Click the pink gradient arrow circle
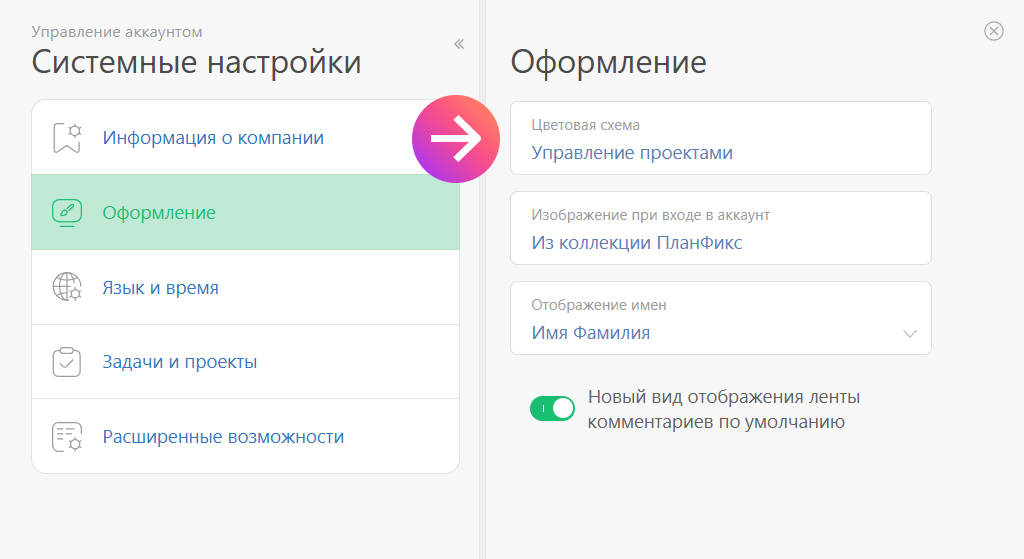The image size is (1024, 559). pos(456,139)
